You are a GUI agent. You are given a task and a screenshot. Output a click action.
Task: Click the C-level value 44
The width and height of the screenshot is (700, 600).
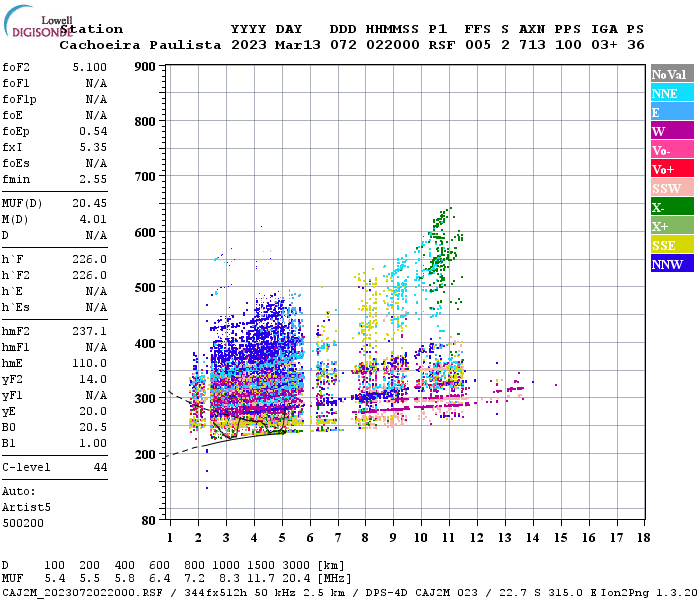100,468
